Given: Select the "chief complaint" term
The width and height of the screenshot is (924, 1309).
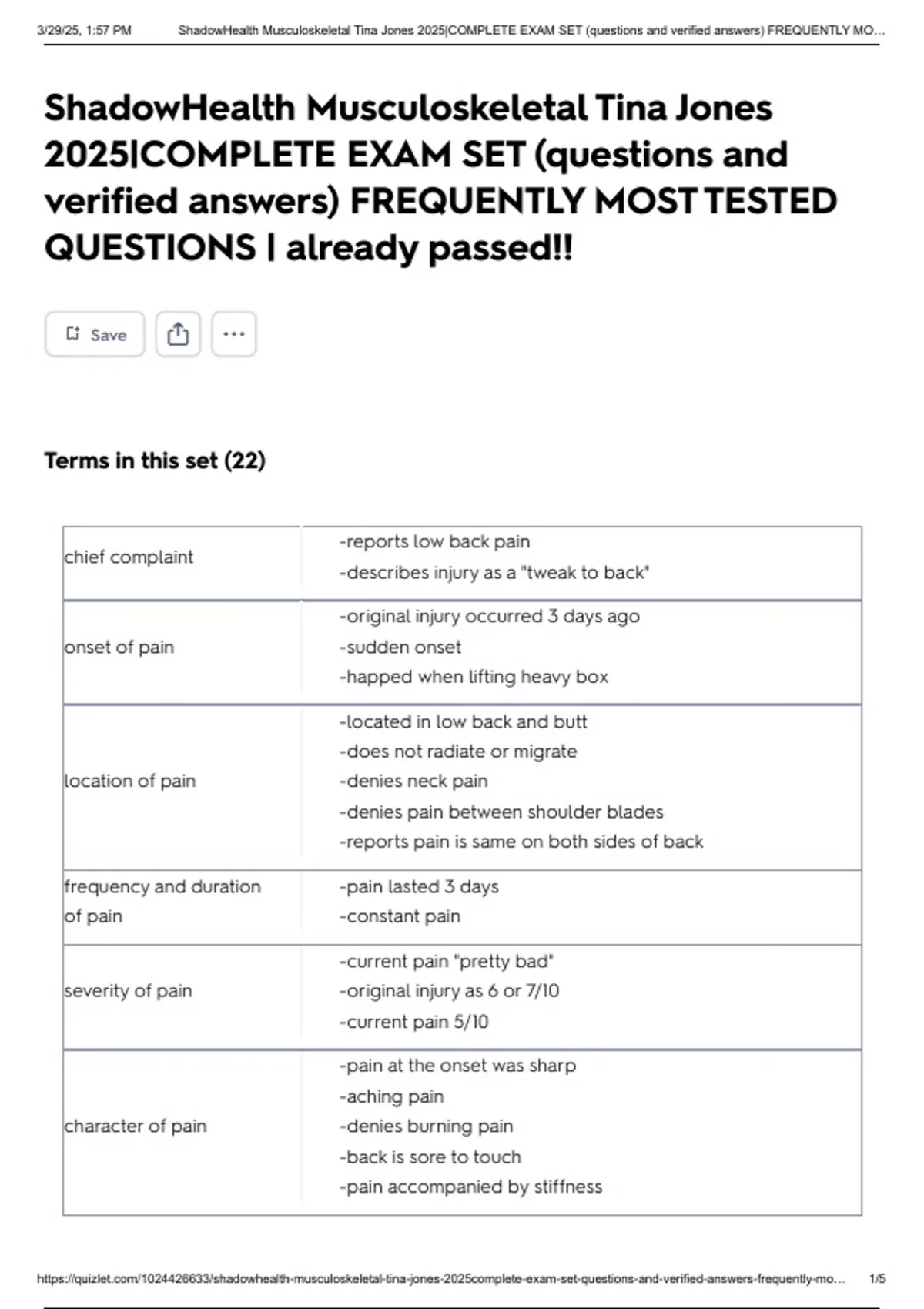Looking at the screenshot, I should (x=129, y=557).
